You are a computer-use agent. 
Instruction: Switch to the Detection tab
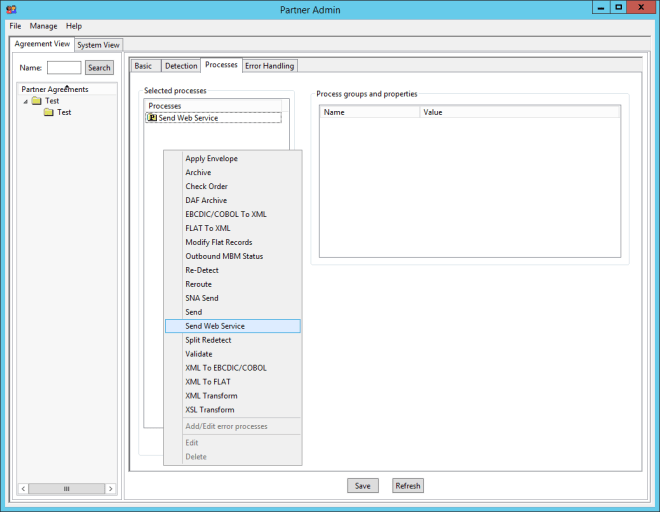click(181, 66)
